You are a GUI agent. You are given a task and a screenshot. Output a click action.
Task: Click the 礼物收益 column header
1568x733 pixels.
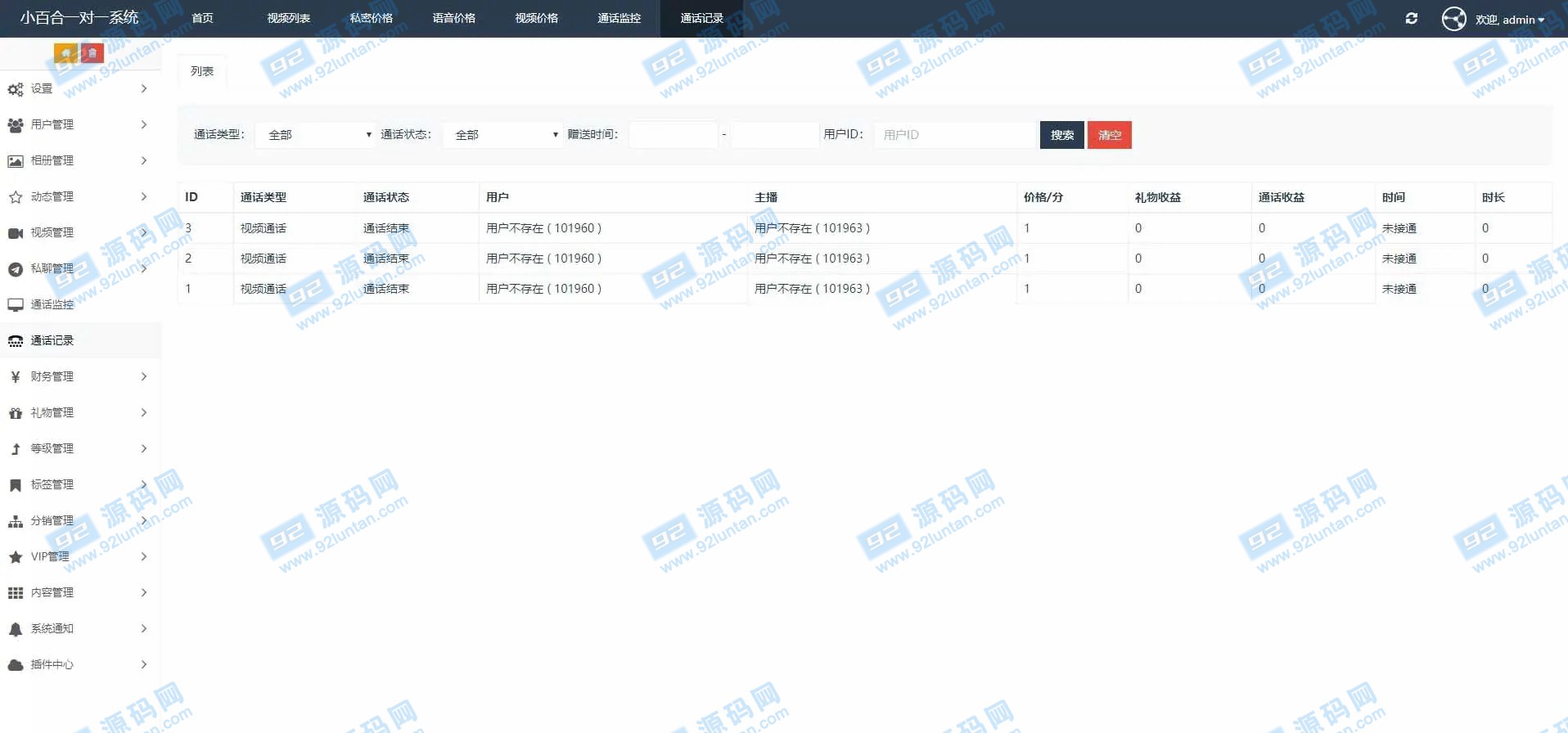[1158, 197]
